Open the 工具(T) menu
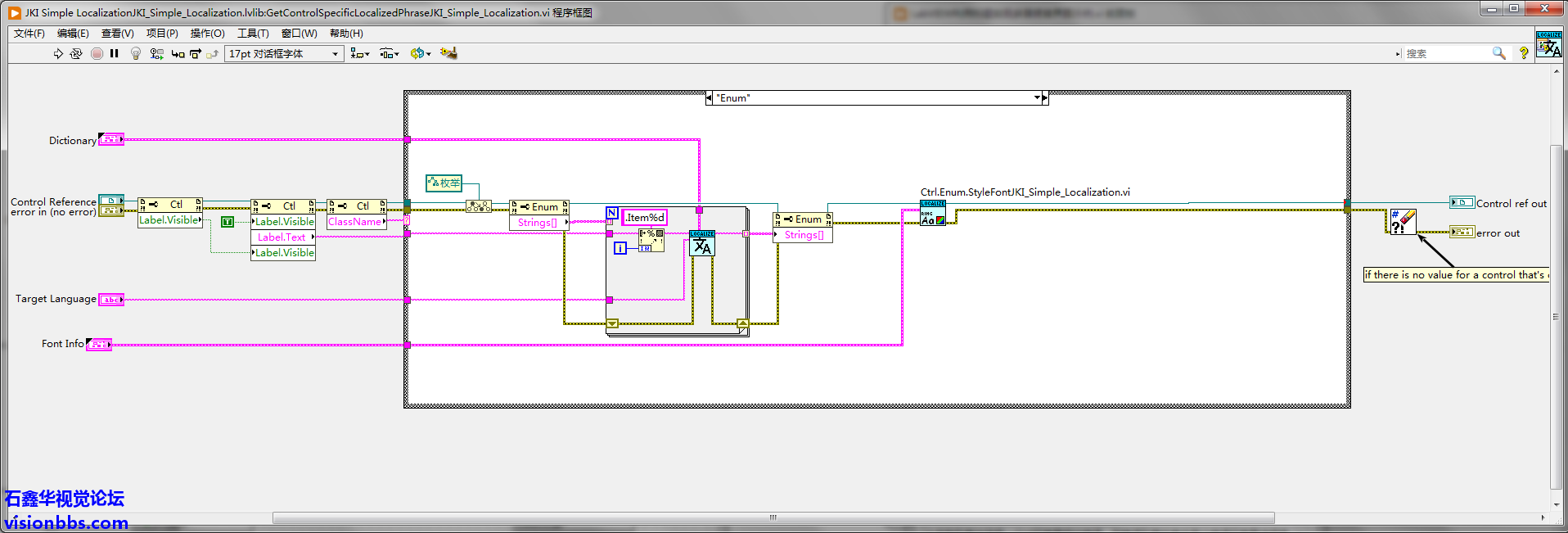This screenshot has height=533, width=1568. (x=253, y=34)
